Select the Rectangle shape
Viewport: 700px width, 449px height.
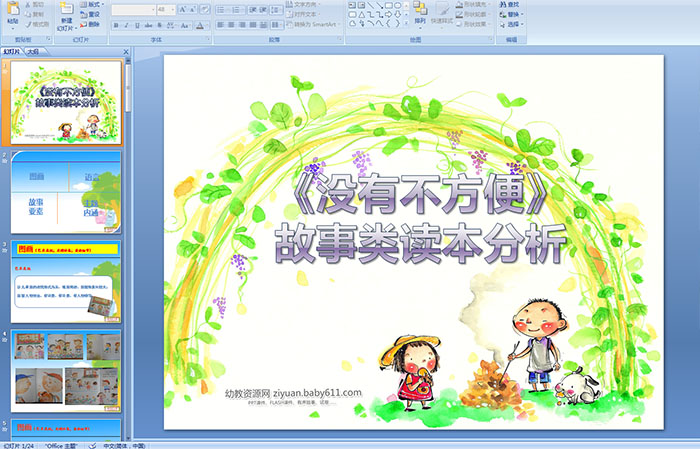coord(389,5)
